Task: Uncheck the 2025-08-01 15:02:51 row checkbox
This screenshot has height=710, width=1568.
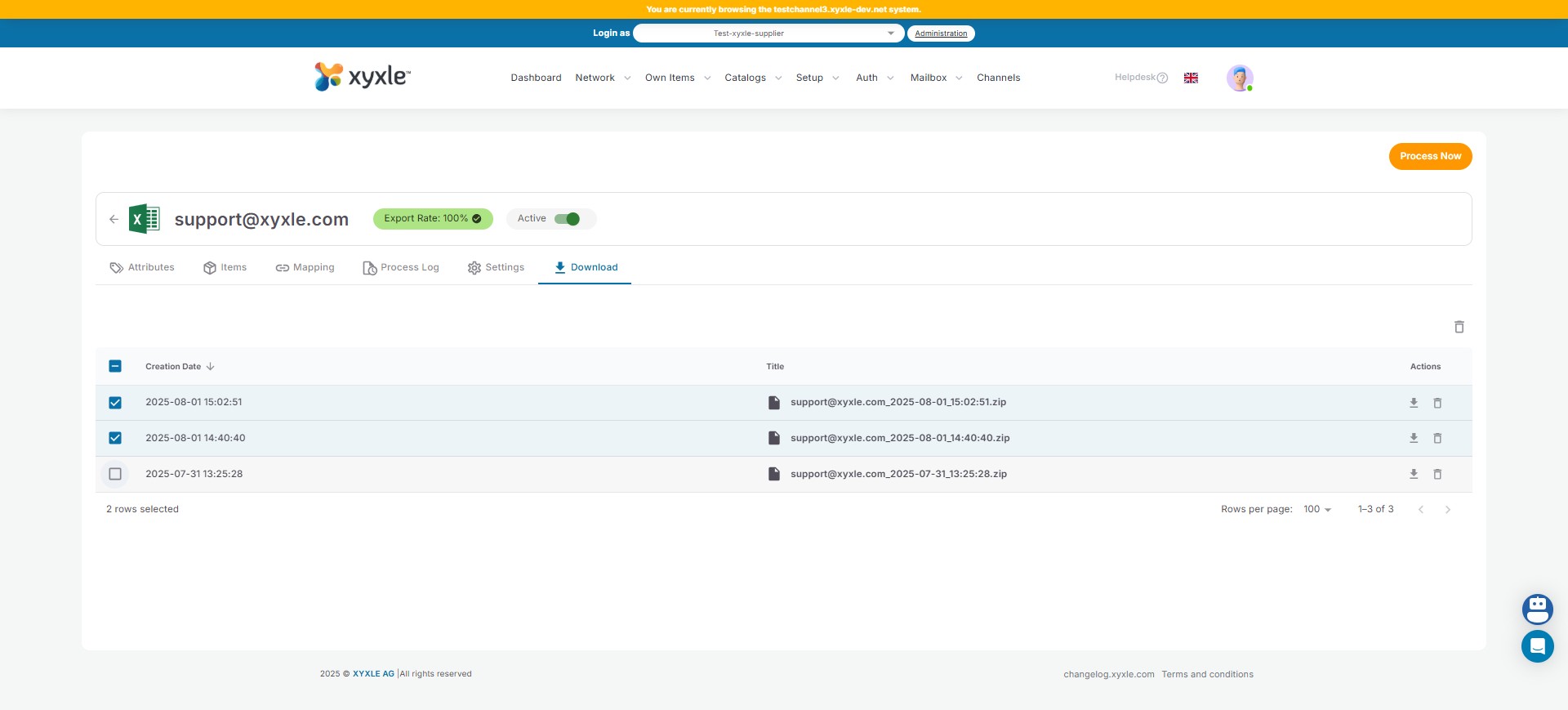Action: (115, 403)
